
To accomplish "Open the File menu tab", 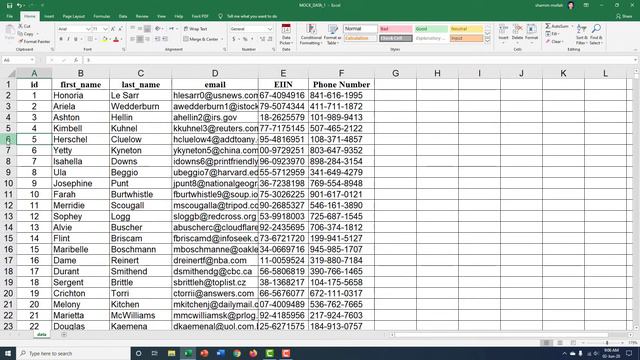I will (x=9, y=16).
